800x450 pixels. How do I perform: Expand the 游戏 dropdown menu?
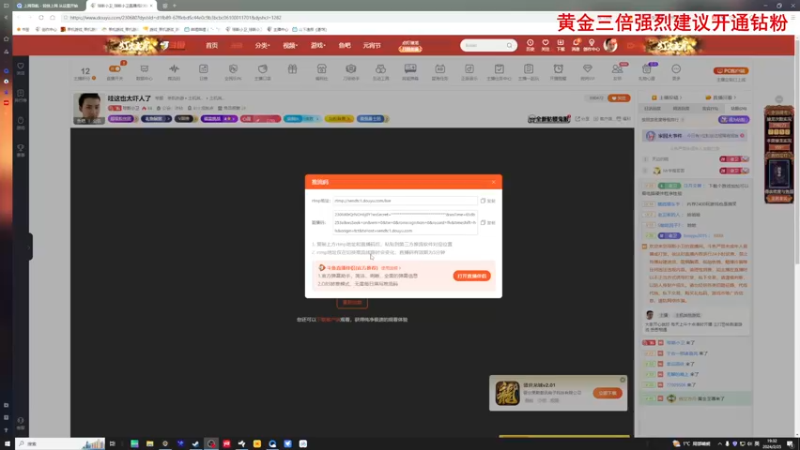tap(318, 45)
